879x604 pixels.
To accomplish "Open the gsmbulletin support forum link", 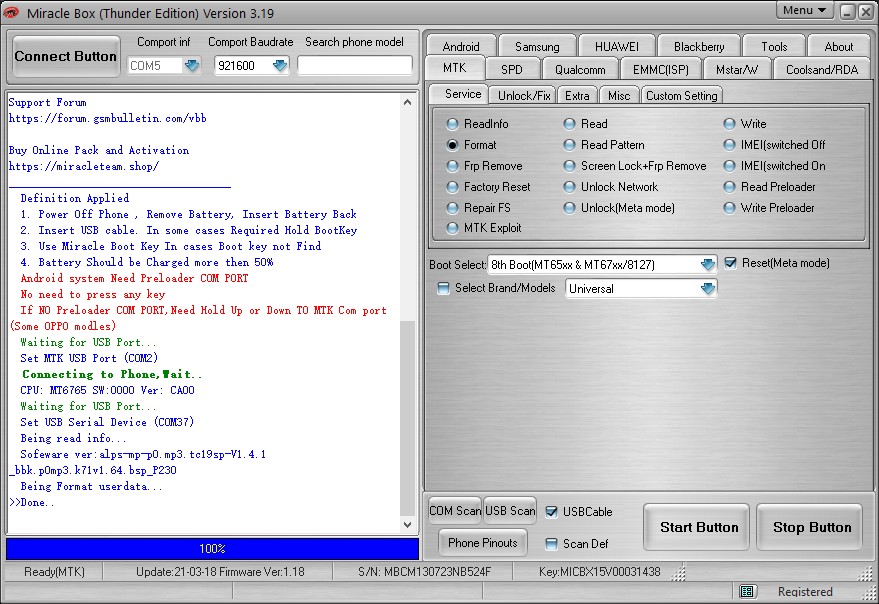I will pos(108,118).
